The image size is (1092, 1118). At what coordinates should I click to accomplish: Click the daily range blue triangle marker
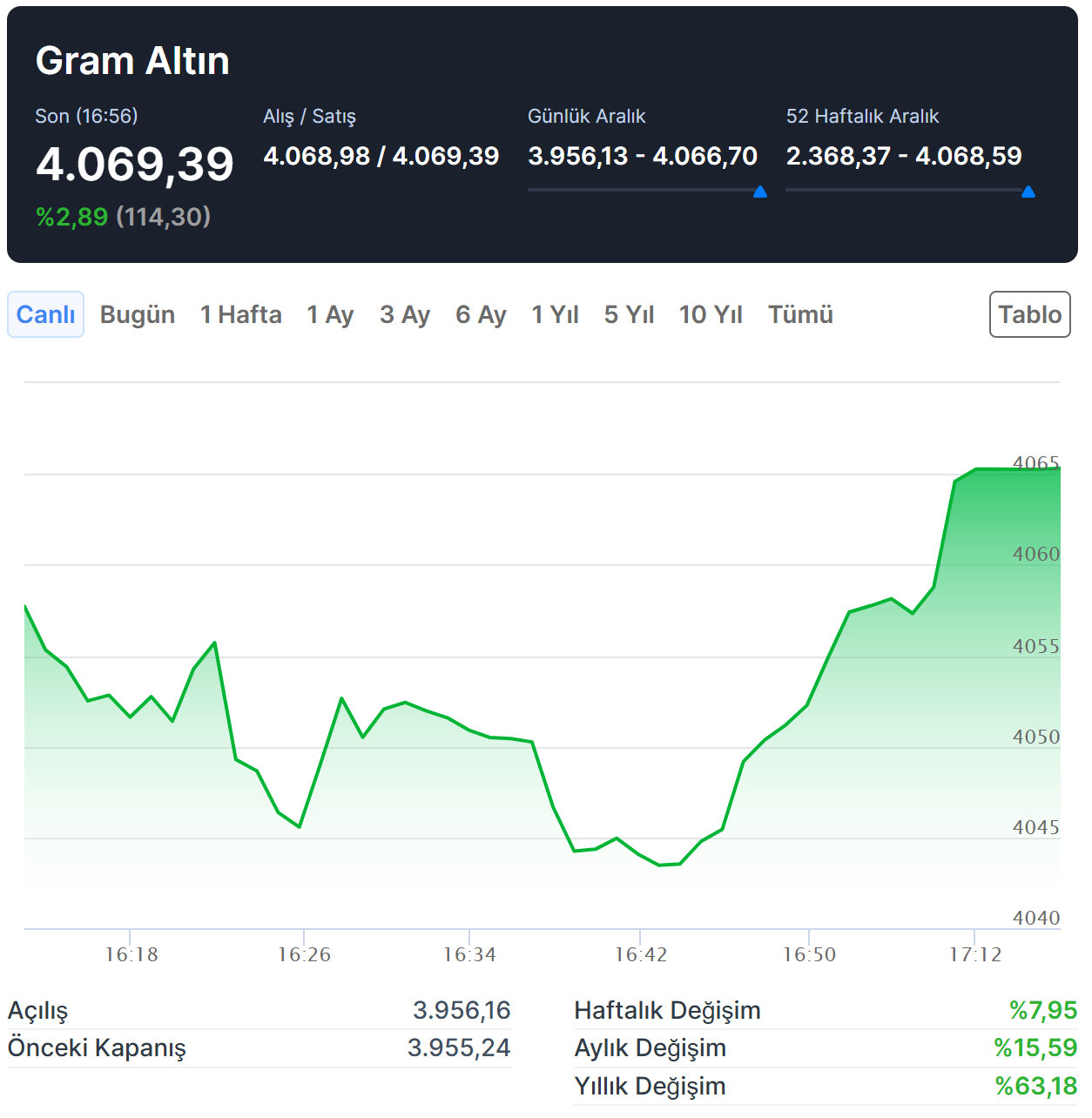pyautogui.click(x=760, y=192)
